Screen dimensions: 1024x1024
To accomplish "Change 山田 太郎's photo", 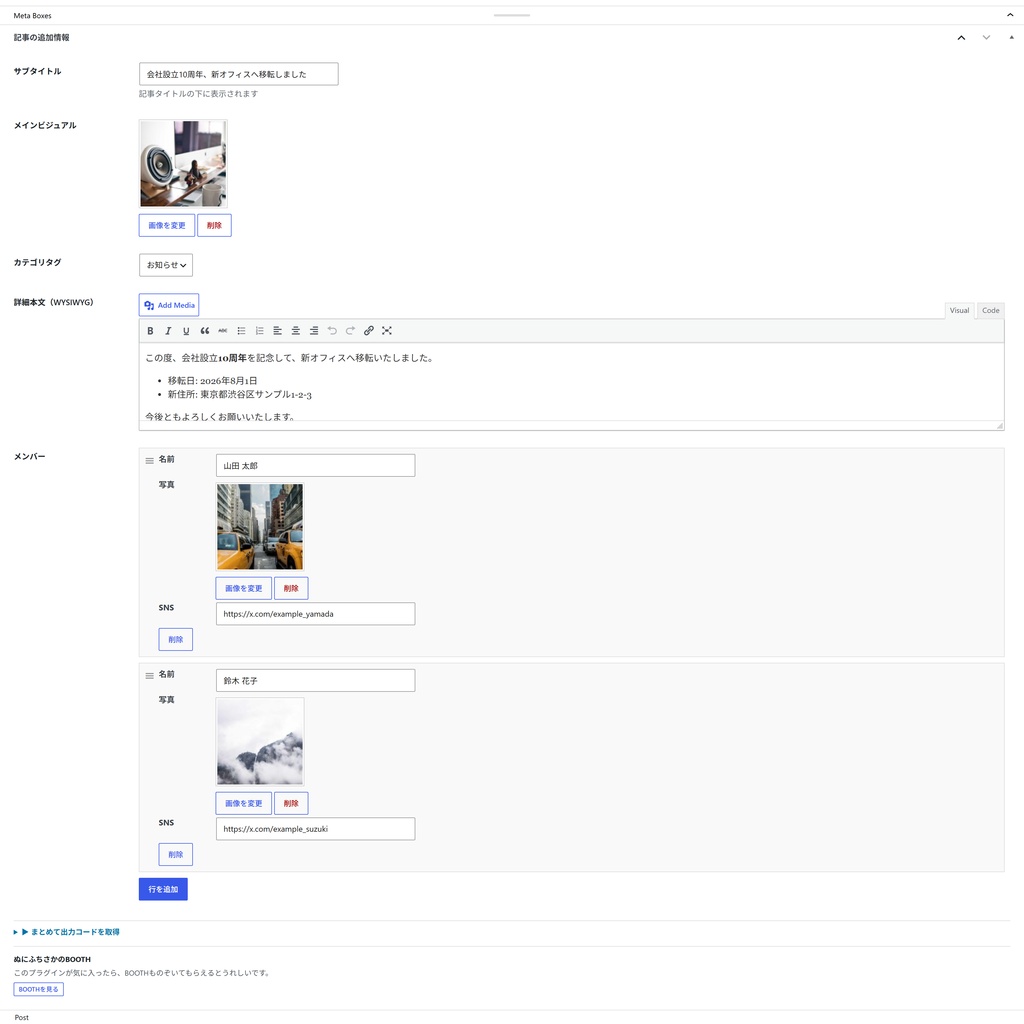I will tap(244, 588).
